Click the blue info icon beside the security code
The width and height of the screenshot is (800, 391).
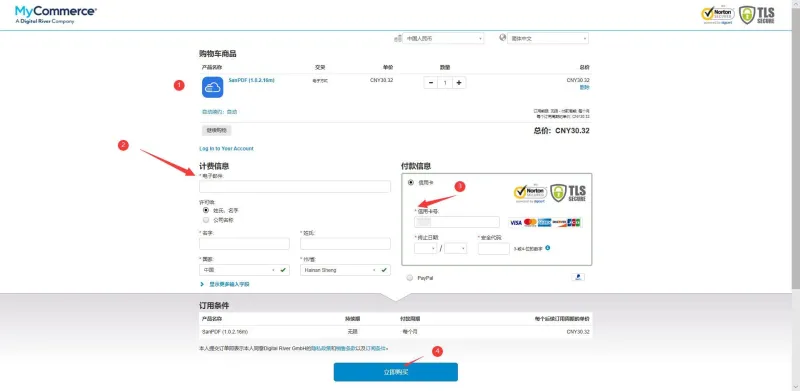[547, 248]
